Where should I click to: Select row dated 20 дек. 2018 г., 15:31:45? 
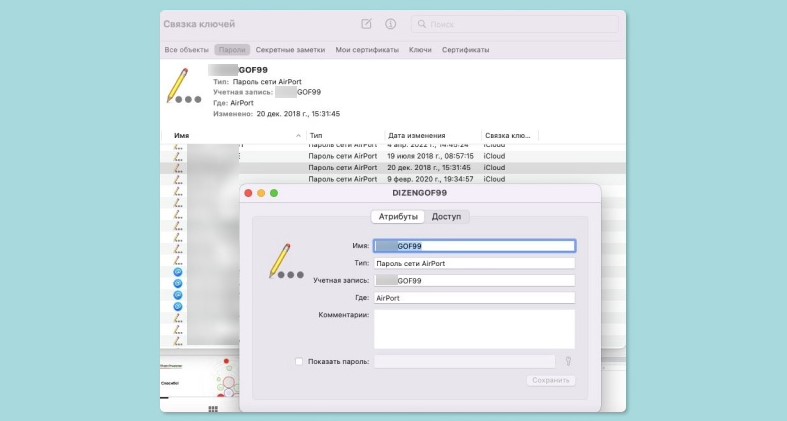point(392,168)
